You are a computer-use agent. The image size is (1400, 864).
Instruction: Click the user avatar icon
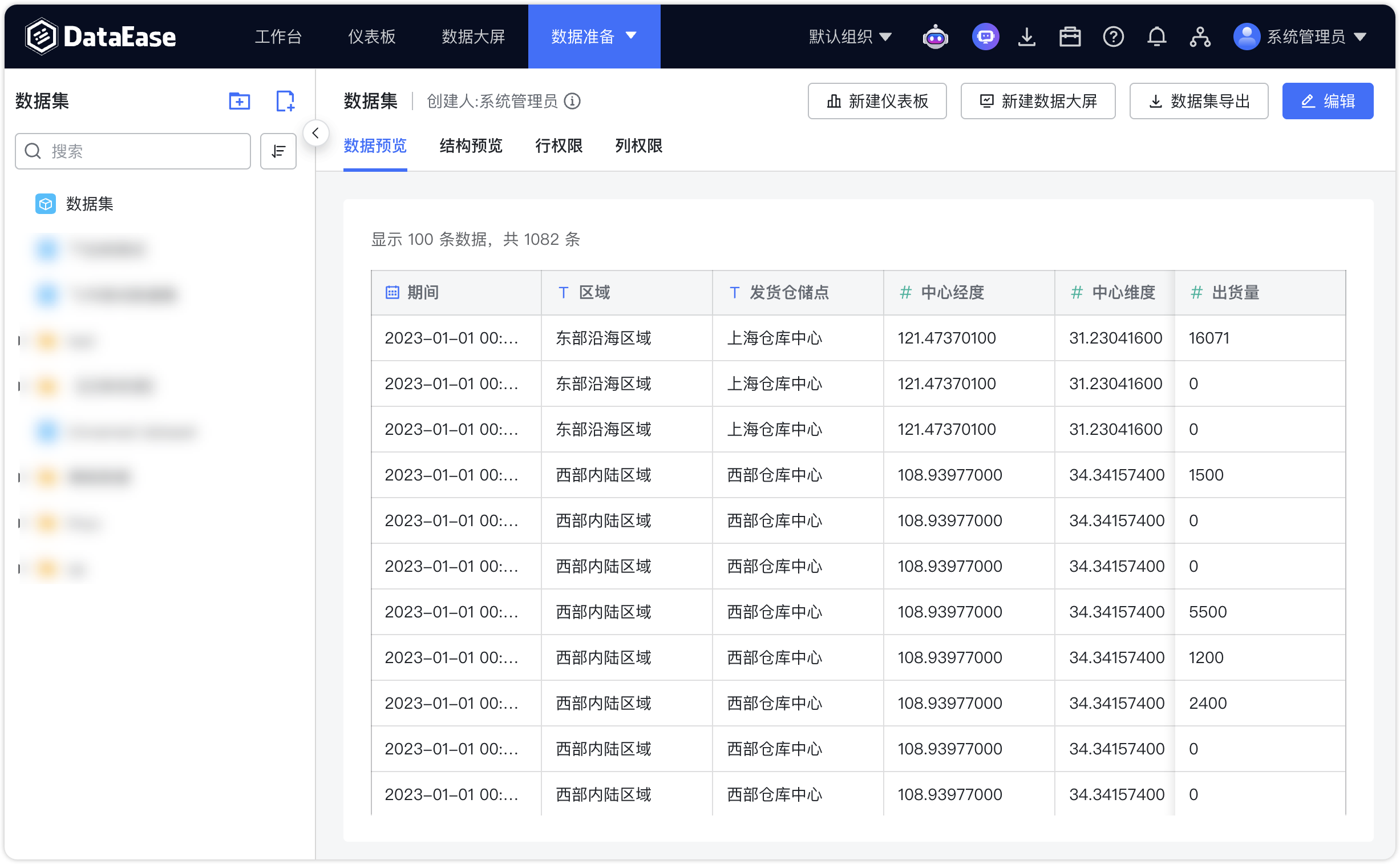(1247, 37)
